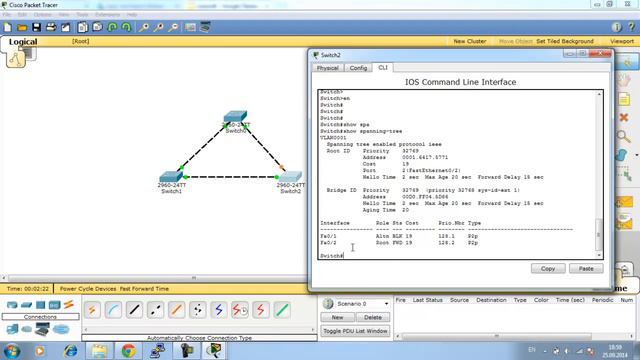Screen dimensions: 640x360
Task: Choose the Custom Made Devices category
Action: click(x=42, y=329)
